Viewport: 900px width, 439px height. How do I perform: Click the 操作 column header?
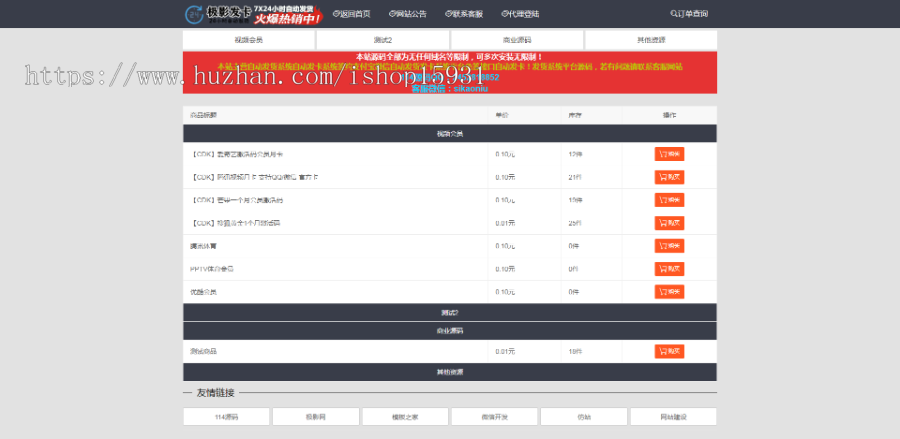click(669, 115)
